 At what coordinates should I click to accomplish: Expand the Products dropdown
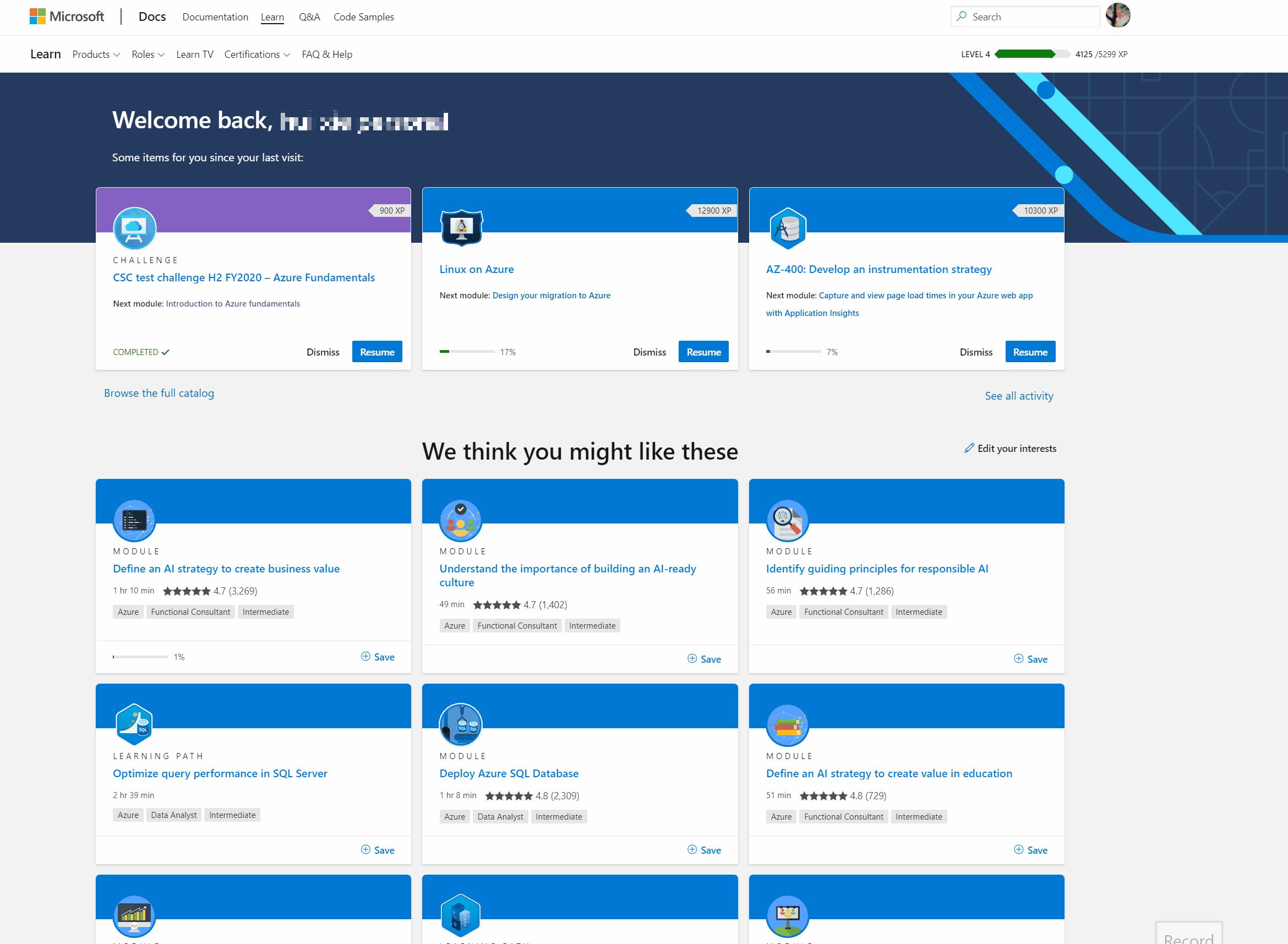click(96, 54)
